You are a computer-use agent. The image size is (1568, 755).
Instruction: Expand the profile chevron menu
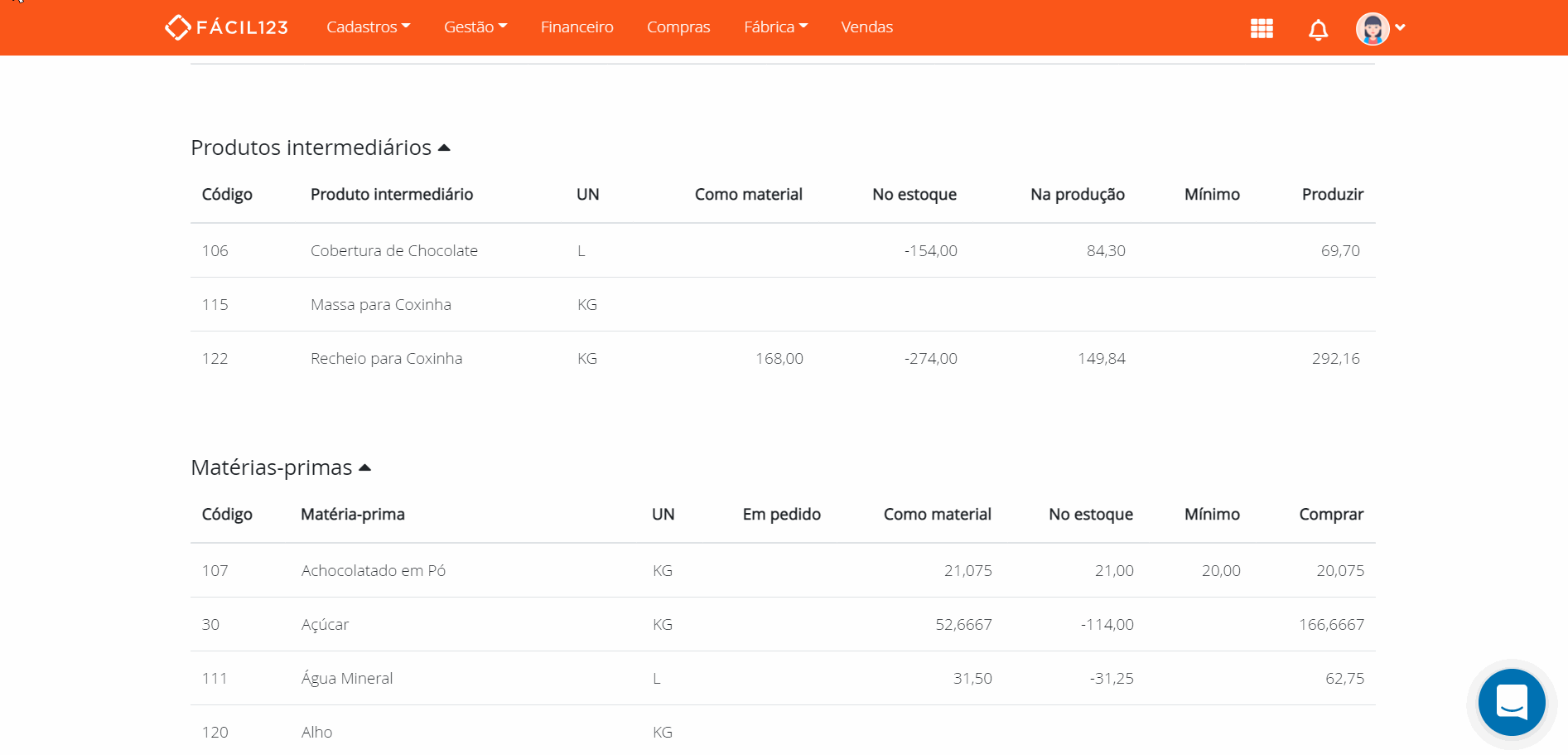pos(1401,27)
